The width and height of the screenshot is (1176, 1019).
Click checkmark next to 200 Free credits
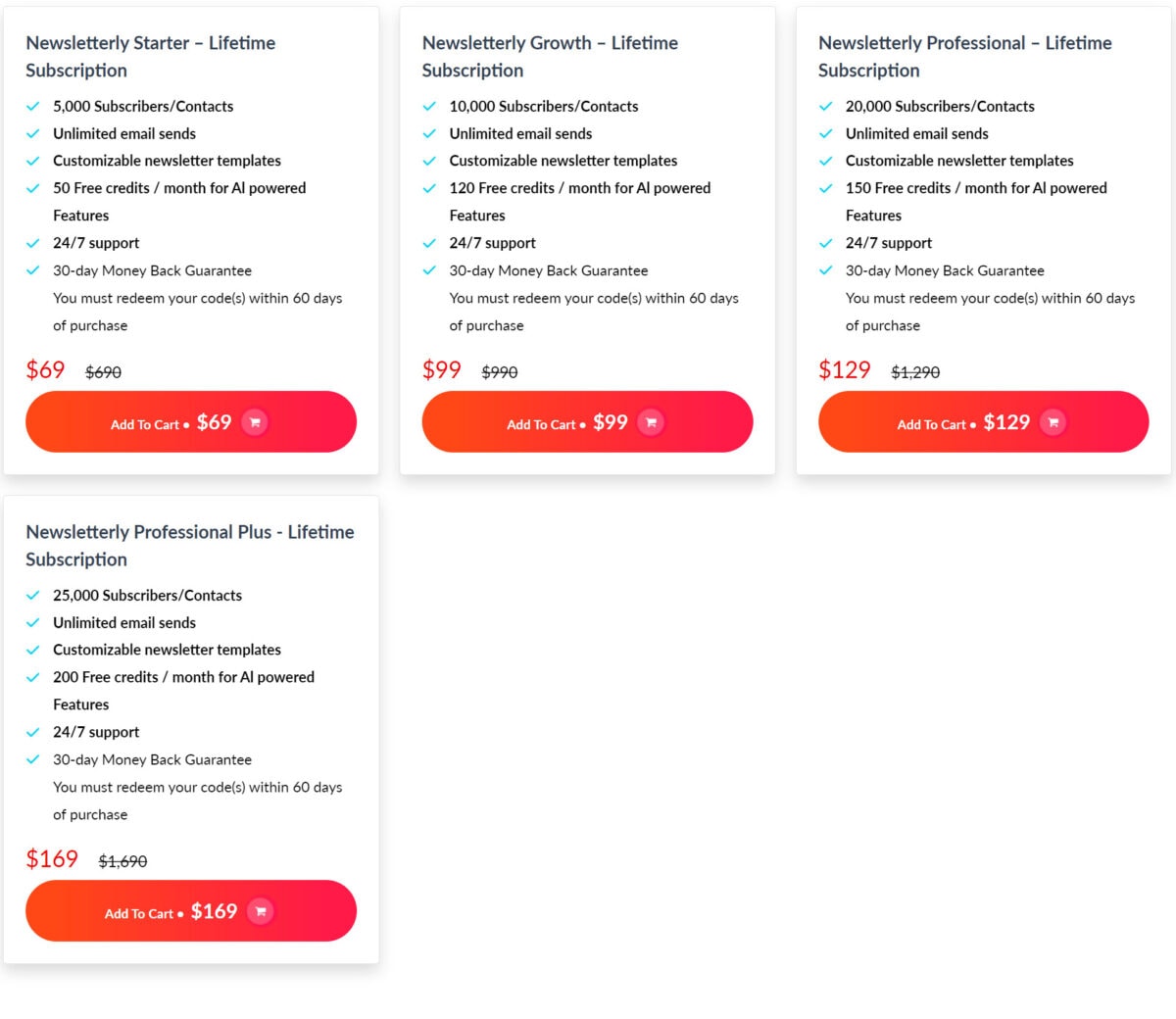32,677
